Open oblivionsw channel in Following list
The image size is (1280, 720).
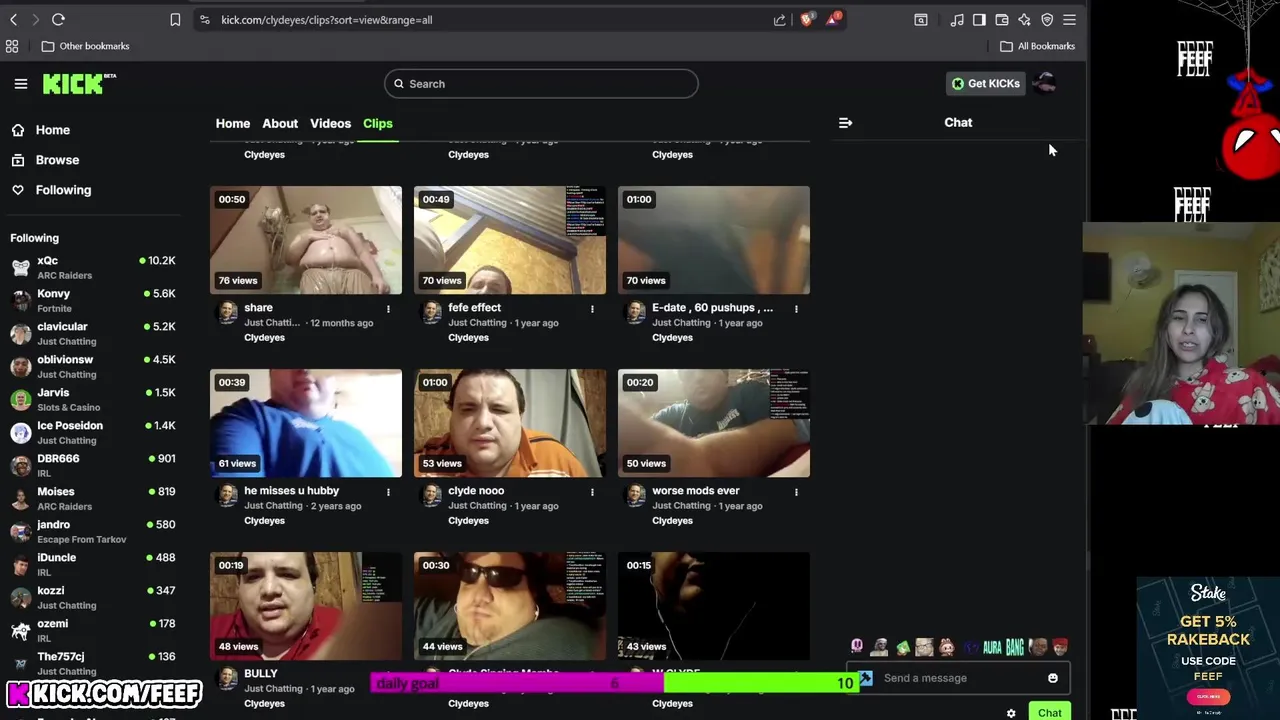tap(93, 366)
